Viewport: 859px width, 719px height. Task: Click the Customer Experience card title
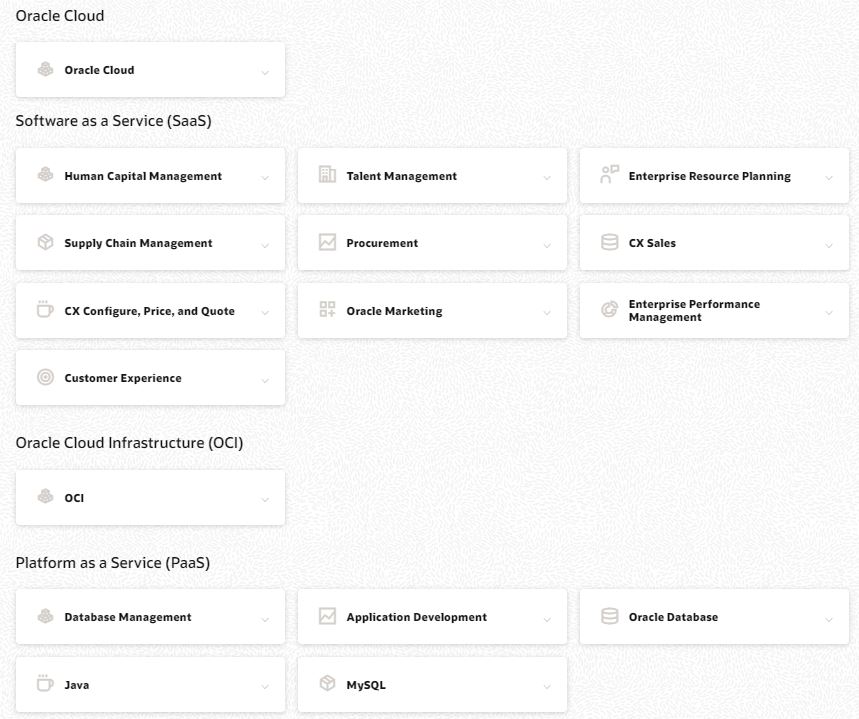[123, 378]
